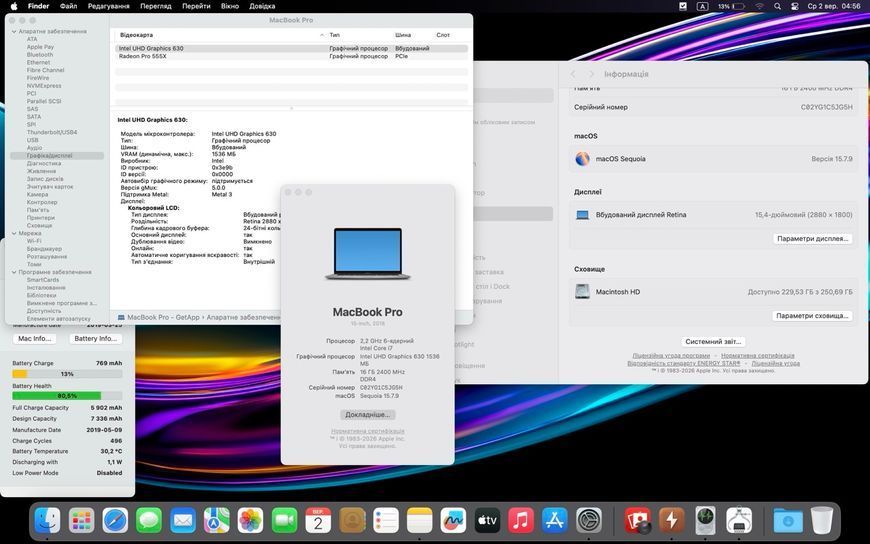
Task: Open Ліцензійна угода програми link
Action: pyautogui.click(x=671, y=355)
